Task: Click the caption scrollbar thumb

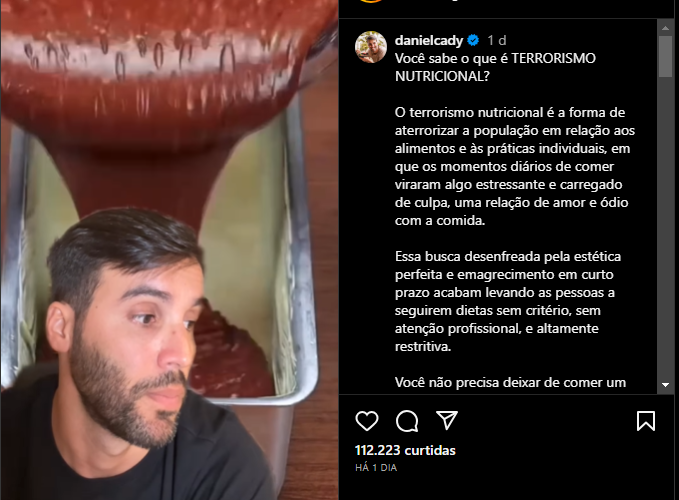Action: [x=665, y=56]
